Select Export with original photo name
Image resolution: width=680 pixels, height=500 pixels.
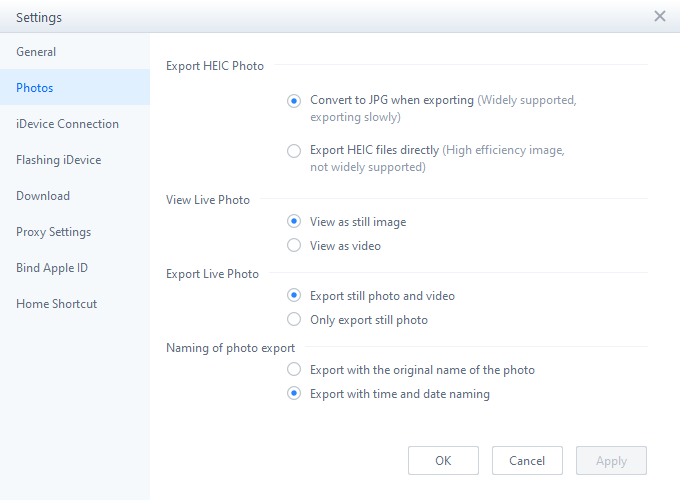point(294,370)
